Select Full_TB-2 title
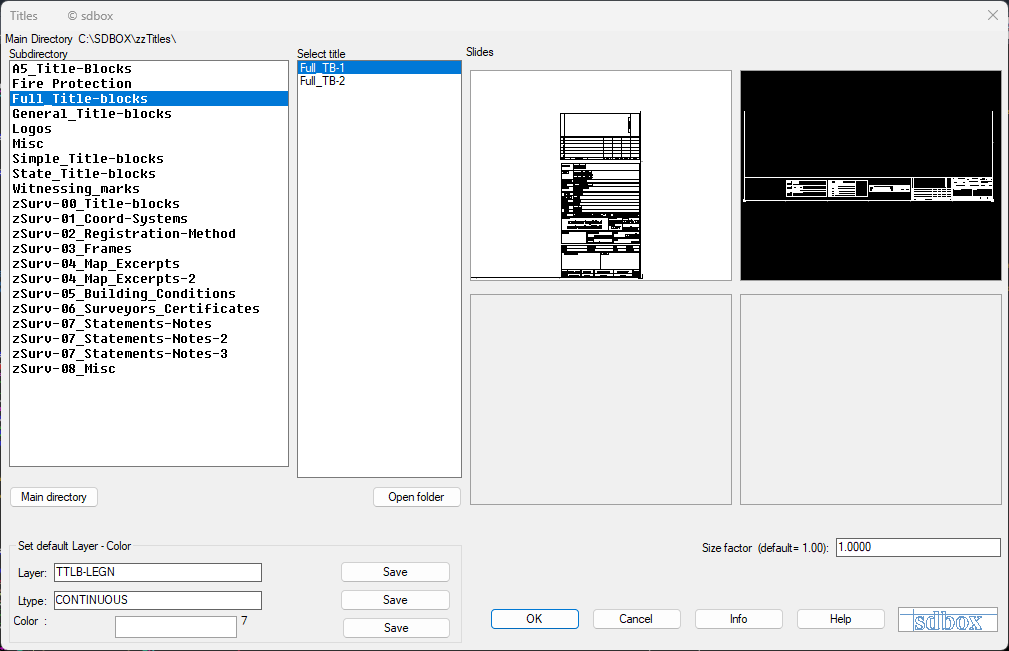Viewport: 1009px width, 651px height. tap(380, 81)
